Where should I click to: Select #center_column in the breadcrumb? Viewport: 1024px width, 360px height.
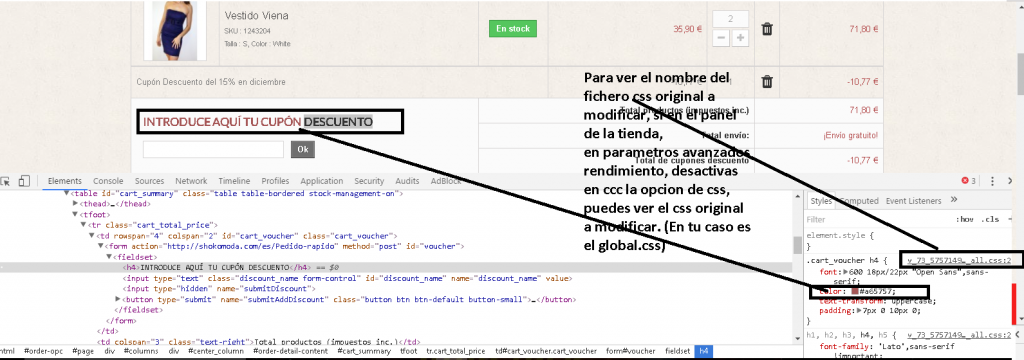pyautogui.click(x=215, y=352)
